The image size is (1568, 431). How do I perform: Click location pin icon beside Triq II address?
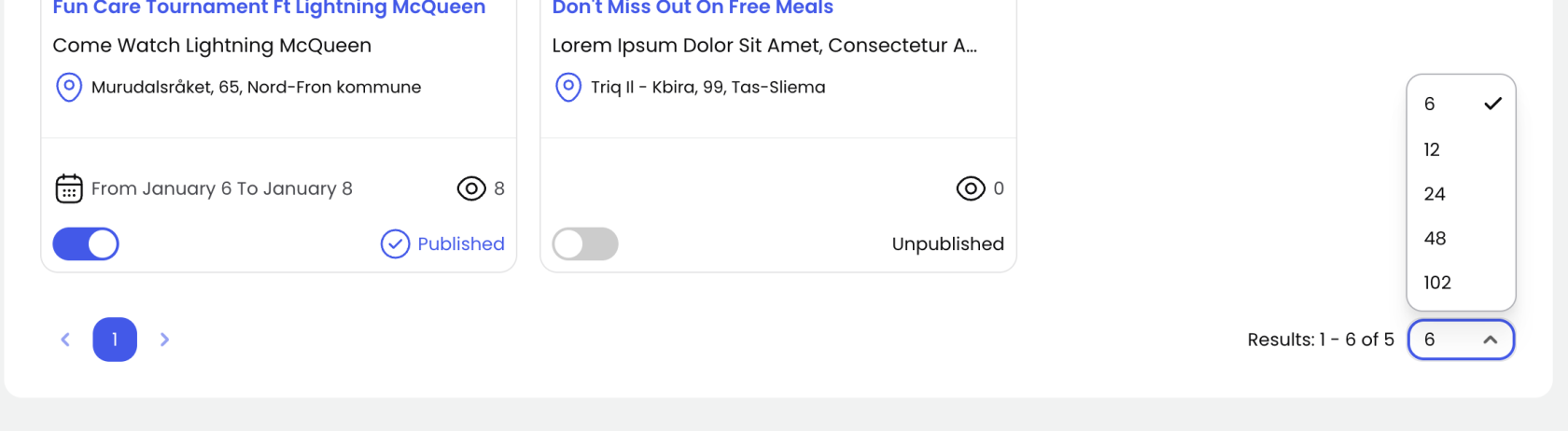pyautogui.click(x=568, y=87)
